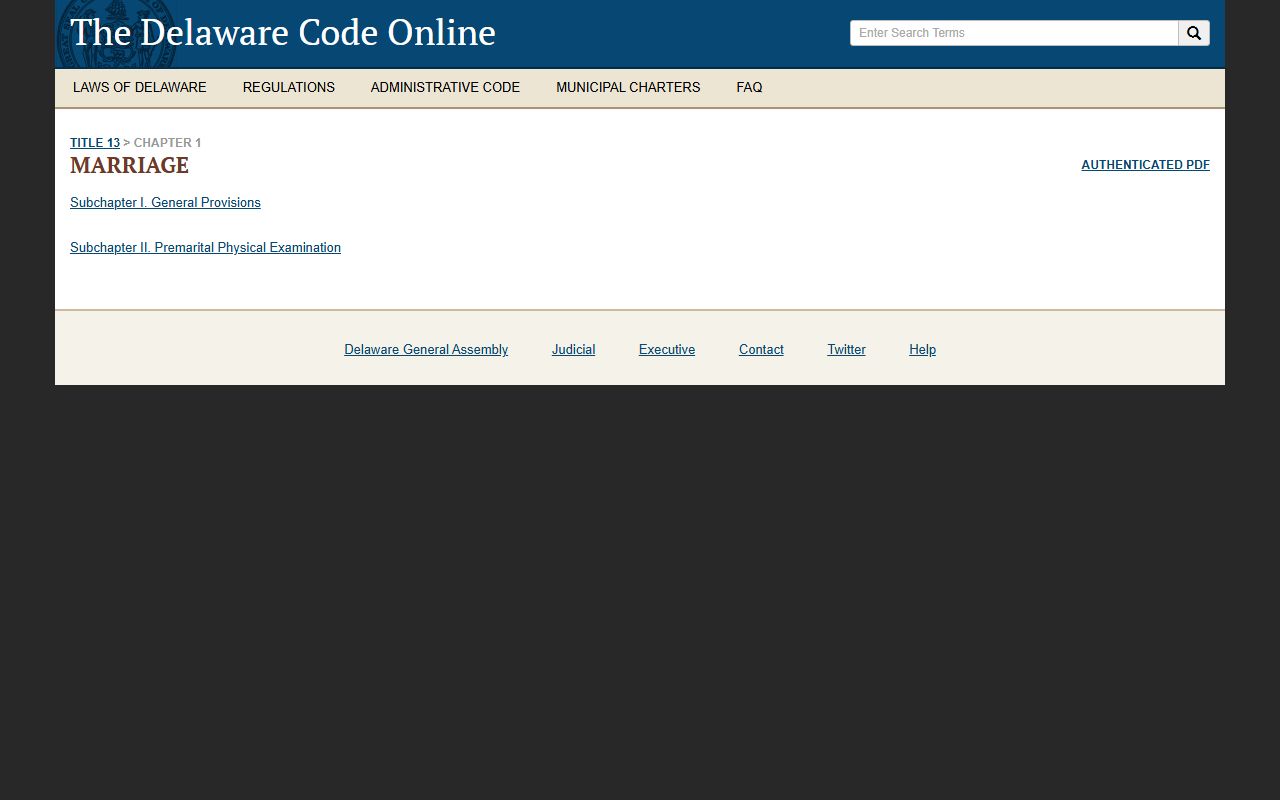Go to the Contact page

click(761, 350)
